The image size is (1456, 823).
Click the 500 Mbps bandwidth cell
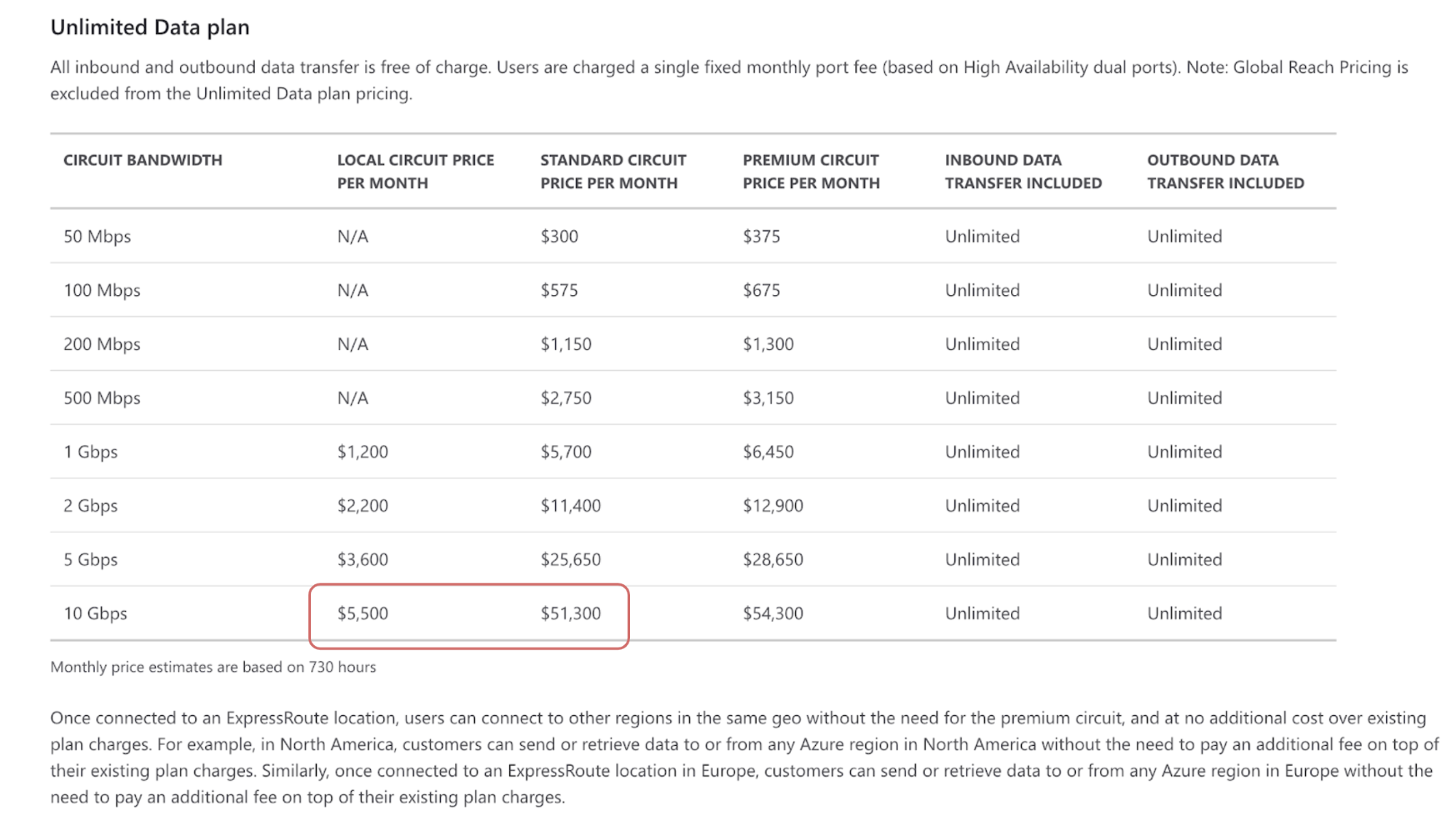102,398
